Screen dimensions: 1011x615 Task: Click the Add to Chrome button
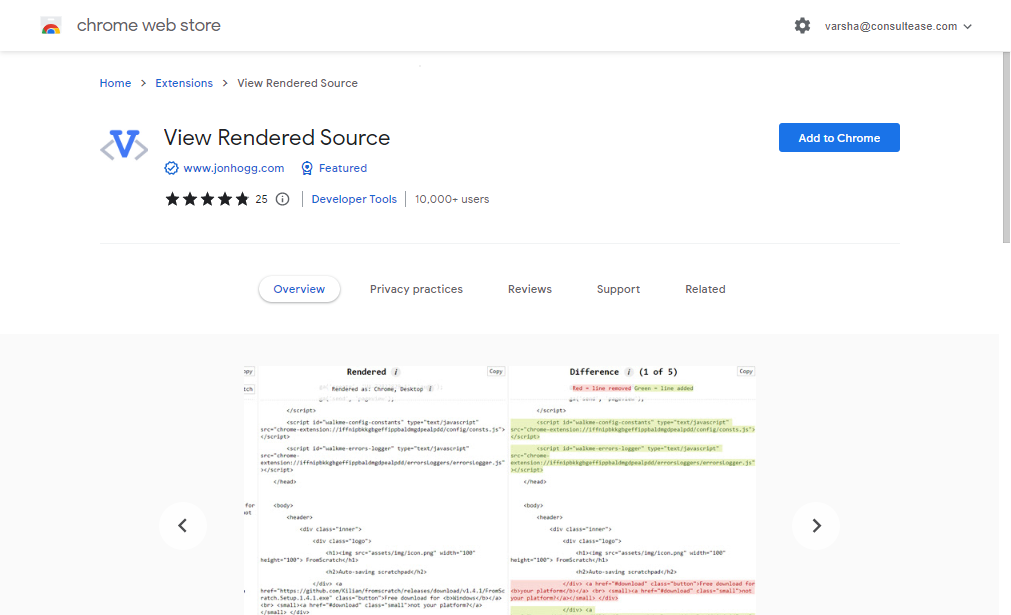(x=839, y=138)
